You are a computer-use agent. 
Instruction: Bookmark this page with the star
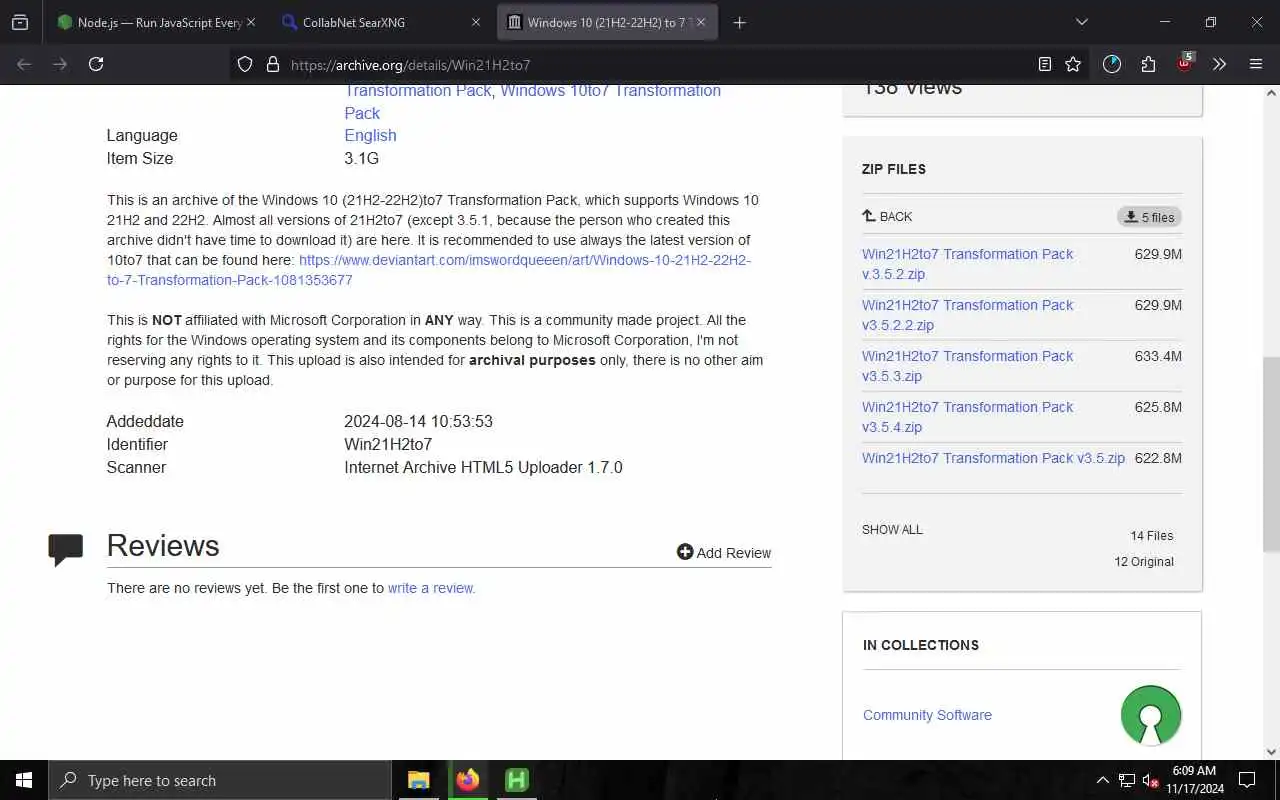click(1073, 64)
